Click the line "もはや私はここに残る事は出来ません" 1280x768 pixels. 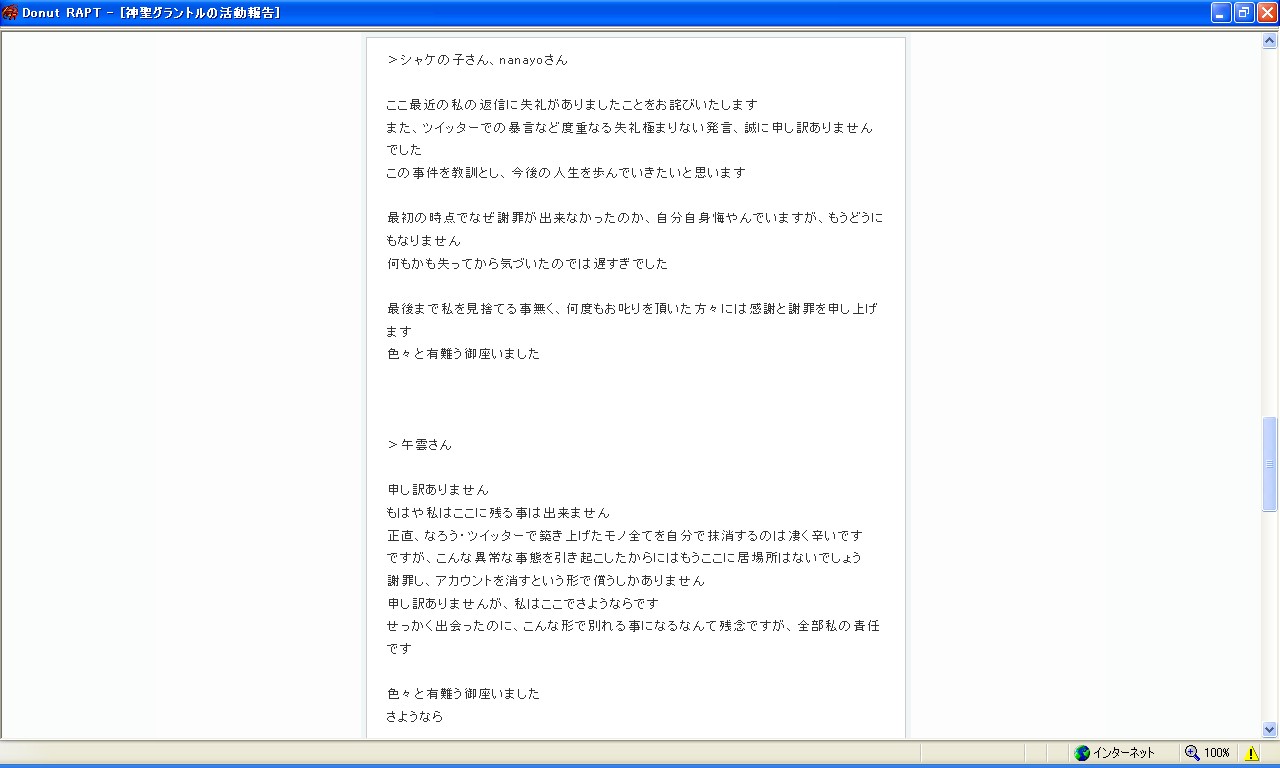click(498, 513)
